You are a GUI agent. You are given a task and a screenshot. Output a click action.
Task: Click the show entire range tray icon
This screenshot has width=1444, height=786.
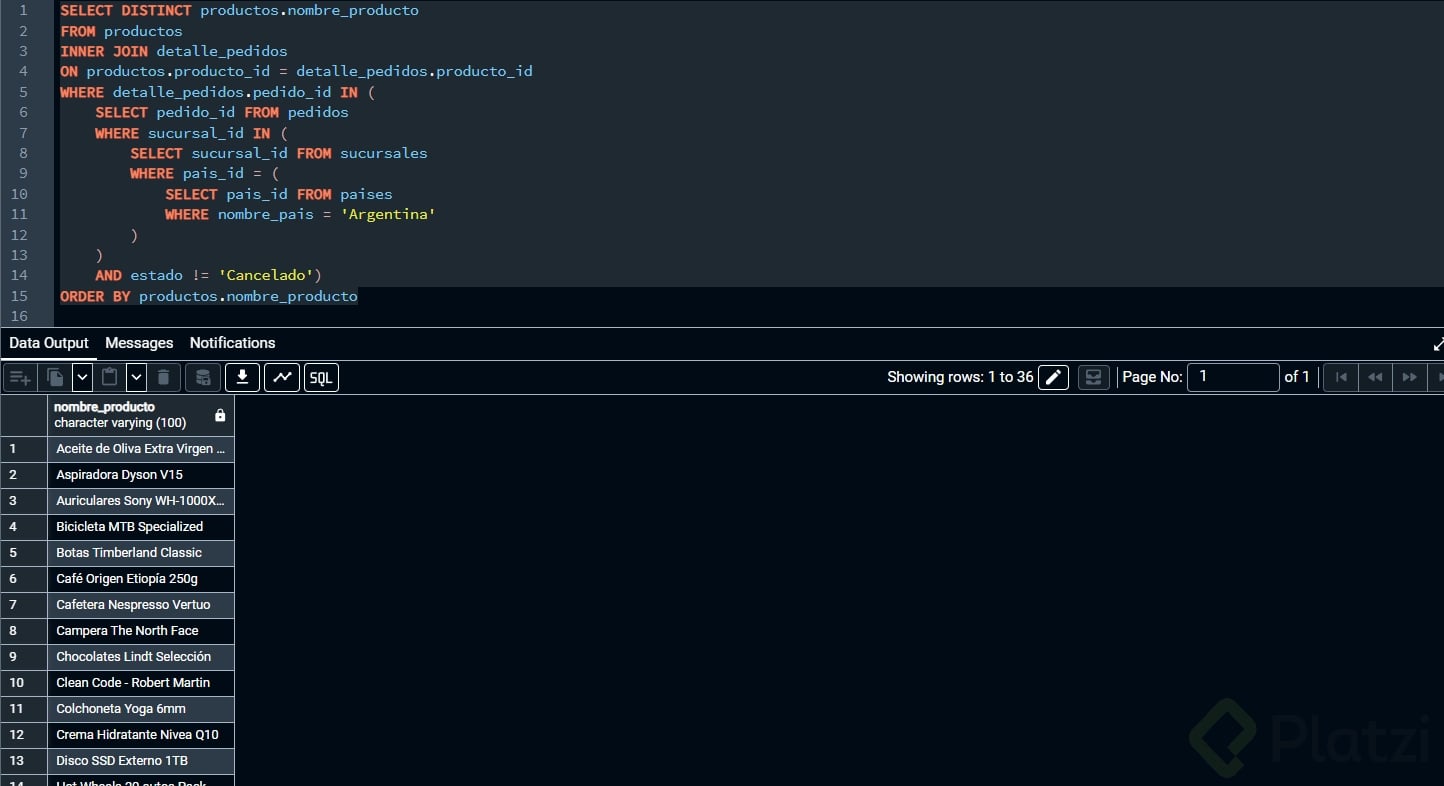click(x=1094, y=377)
